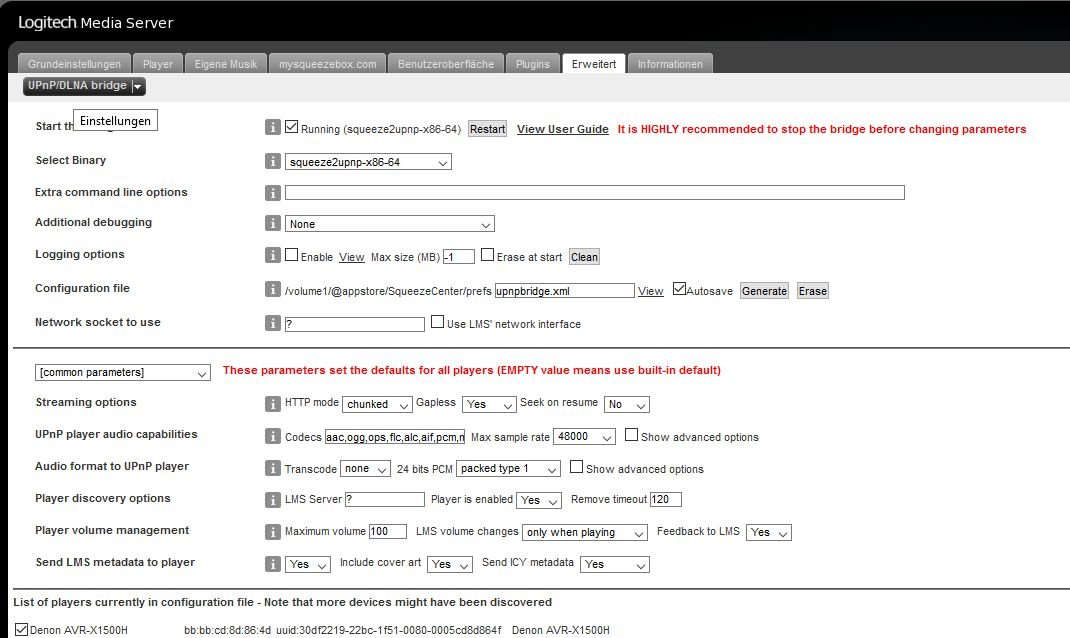Click info icon for Network socket to use
The width and height of the screenshot is (1070, 638).
pyautogui.click(x=272, y=323)
